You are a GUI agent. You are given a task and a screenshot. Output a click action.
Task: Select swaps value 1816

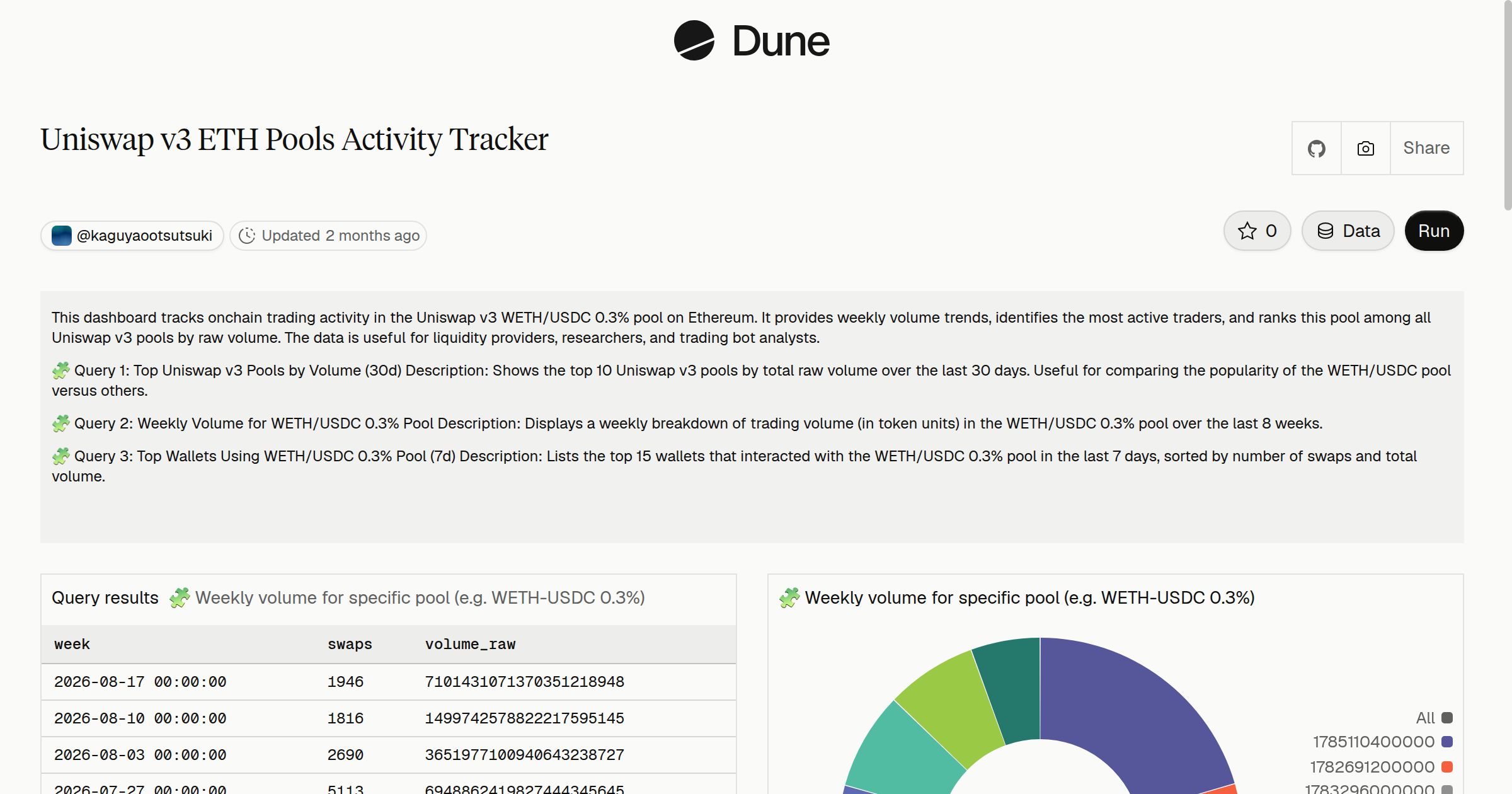[345, 718]
